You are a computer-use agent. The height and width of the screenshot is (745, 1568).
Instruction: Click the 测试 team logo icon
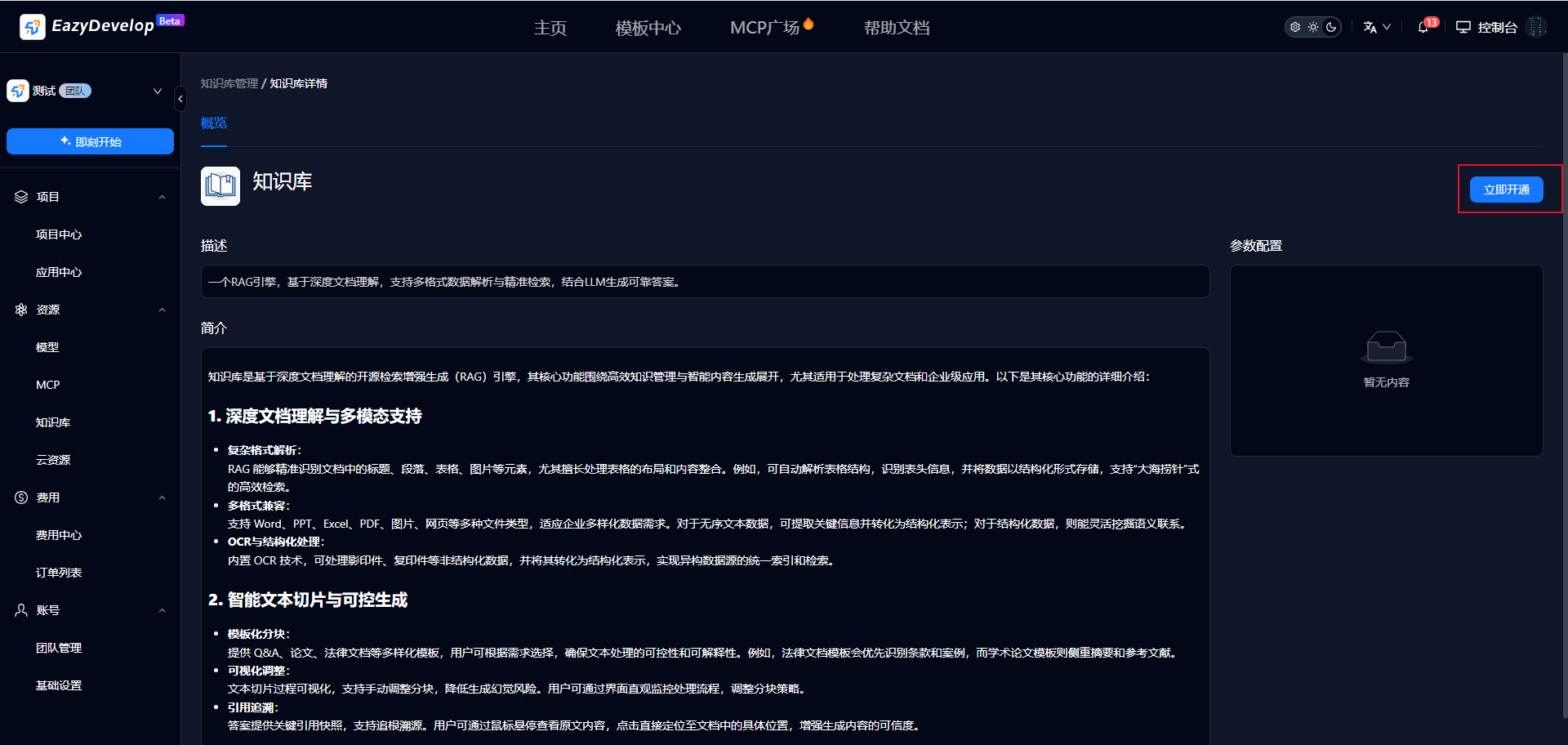[x=18, y=91]
